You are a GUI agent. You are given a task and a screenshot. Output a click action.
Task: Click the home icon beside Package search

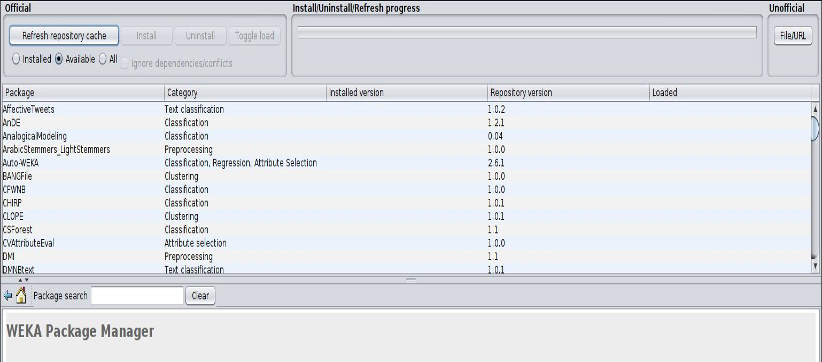pyautogui.click(x=21, y=295)
